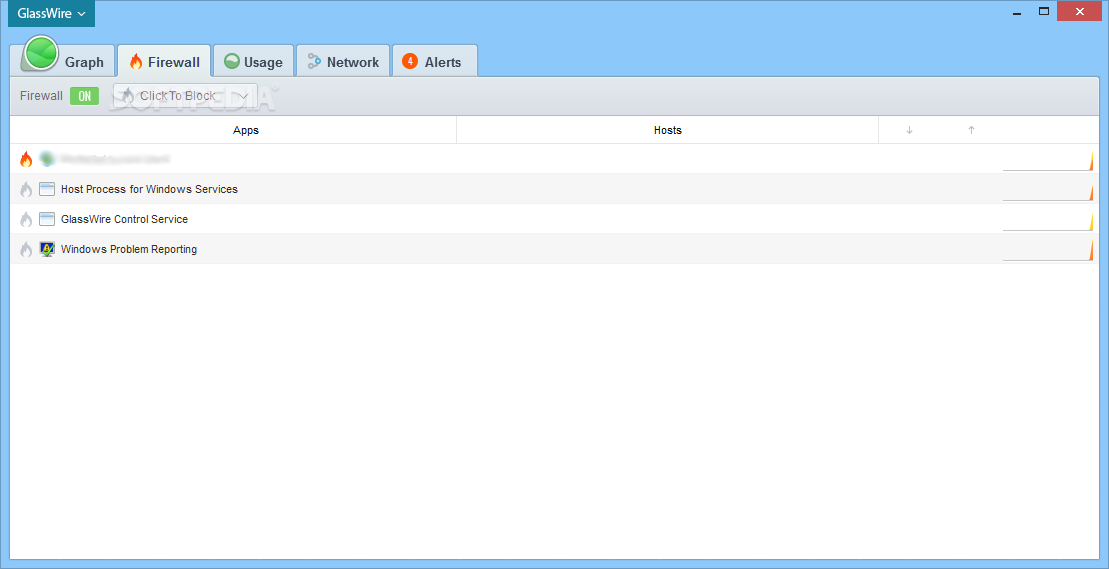
Task: Select Windows Problem Reporting row text
Action: pos(129,249)
